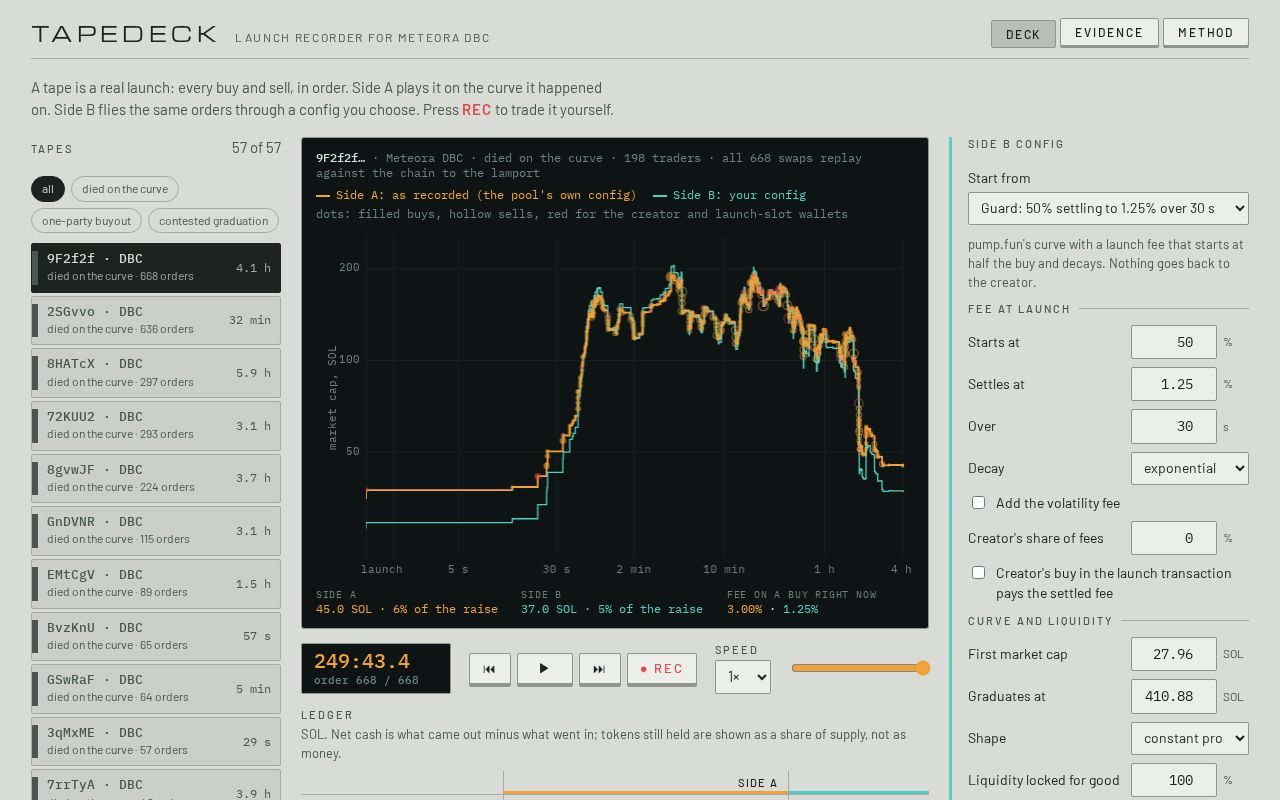
Task: Skip to the start of the tape
Action: point(490,669)
